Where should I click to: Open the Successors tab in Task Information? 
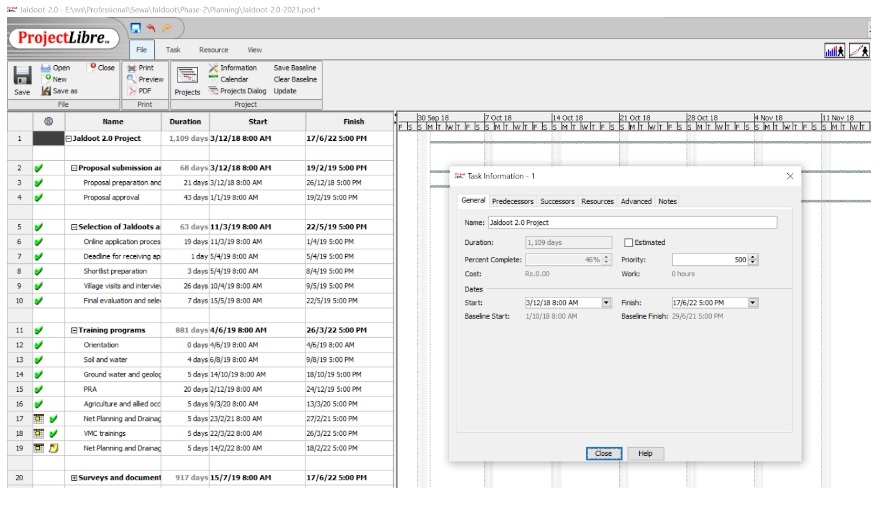[557, 201]
